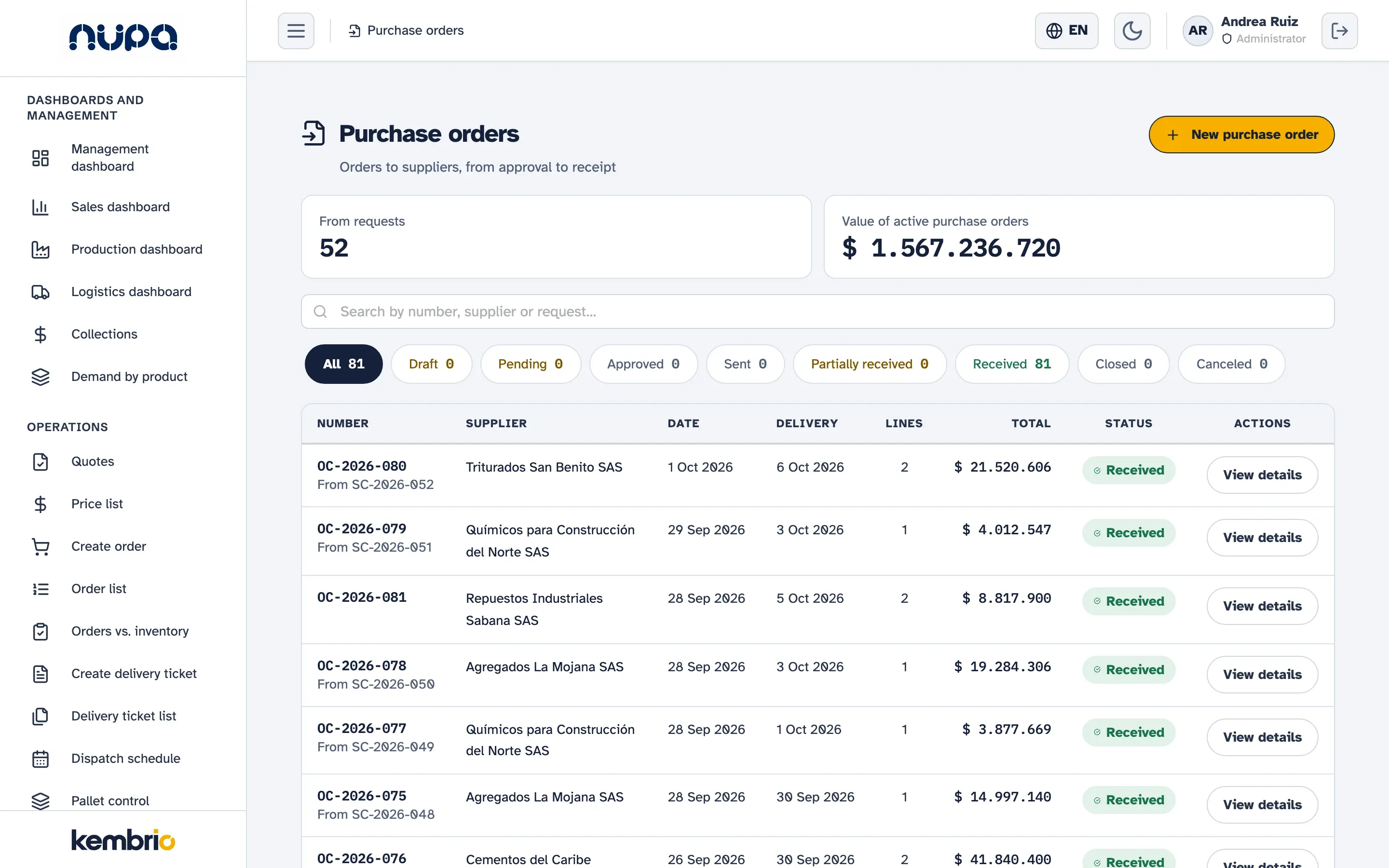The height and width of the screenshot is (868, 1389).
Task: View details for OC-2026-078
Action: [1262, 674]
